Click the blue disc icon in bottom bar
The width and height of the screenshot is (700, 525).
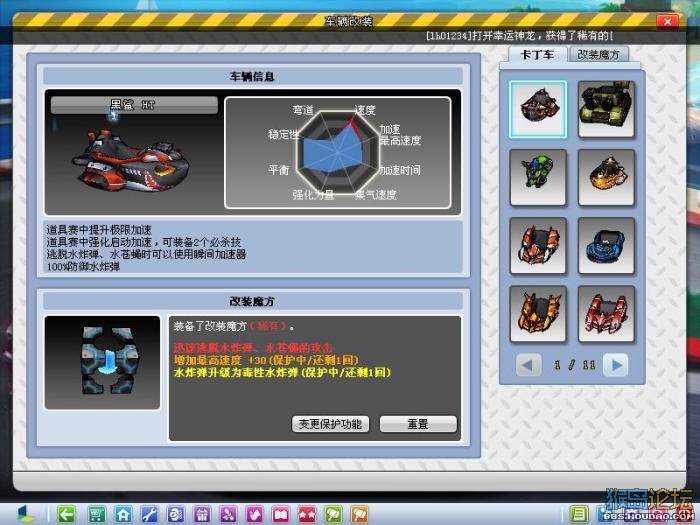(175, 515)
